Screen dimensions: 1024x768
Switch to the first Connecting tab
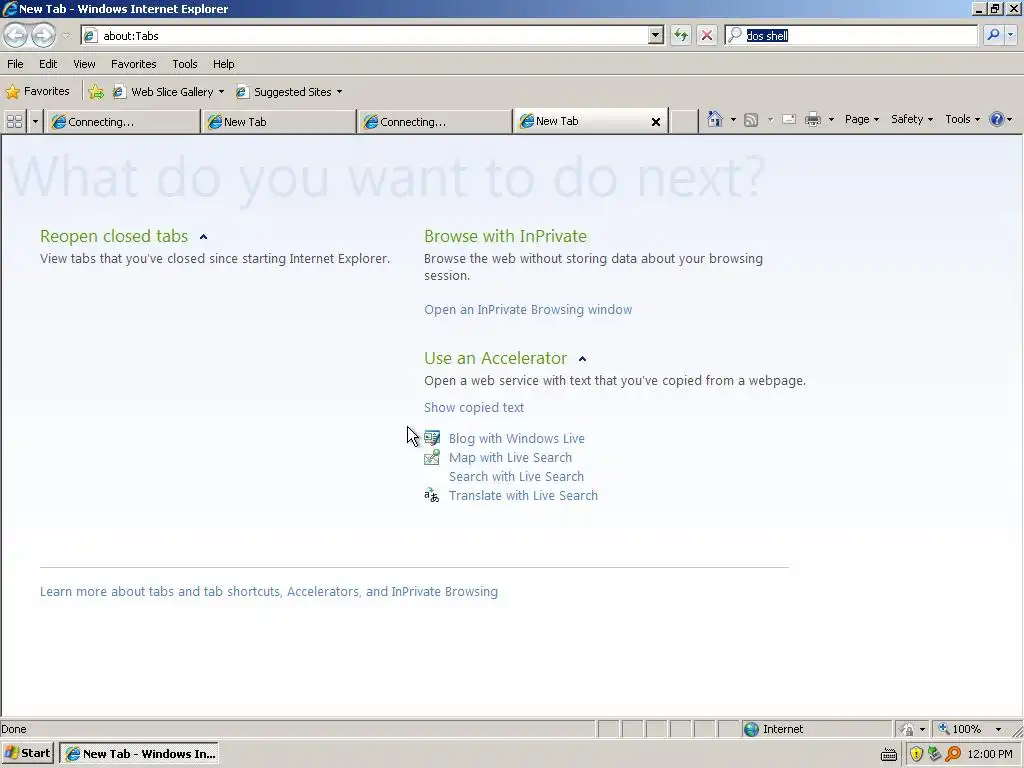[121, 121]
